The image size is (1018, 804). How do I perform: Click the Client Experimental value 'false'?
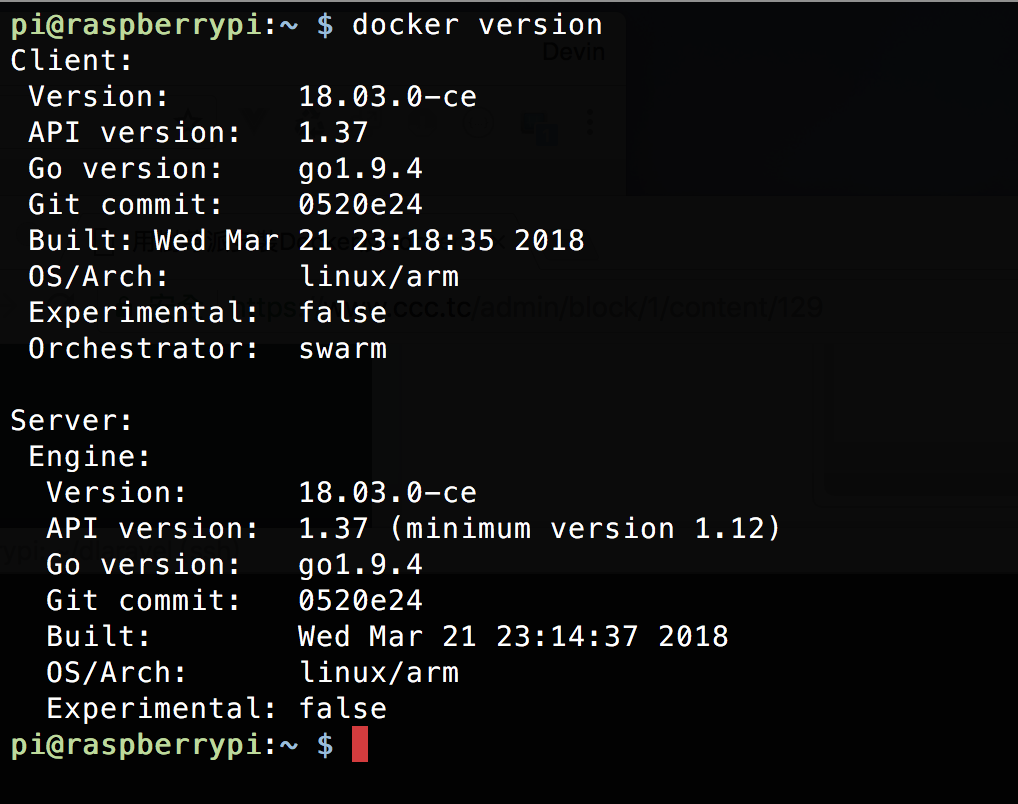343,313
